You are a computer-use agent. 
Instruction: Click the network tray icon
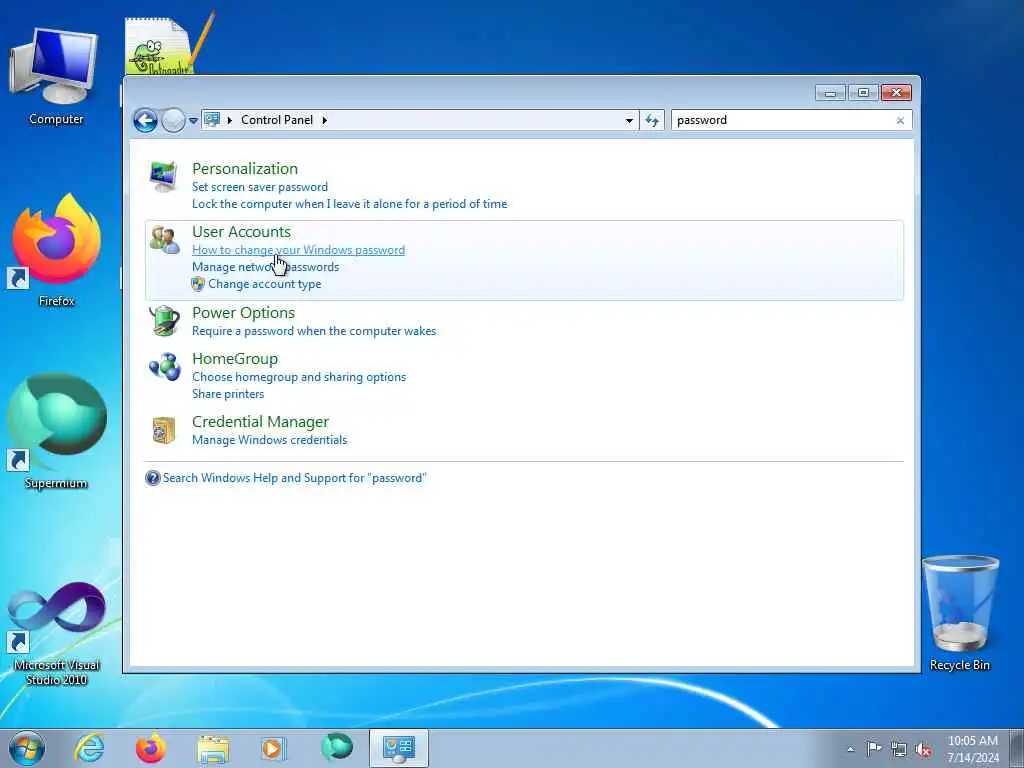click(x=899, y=749)
